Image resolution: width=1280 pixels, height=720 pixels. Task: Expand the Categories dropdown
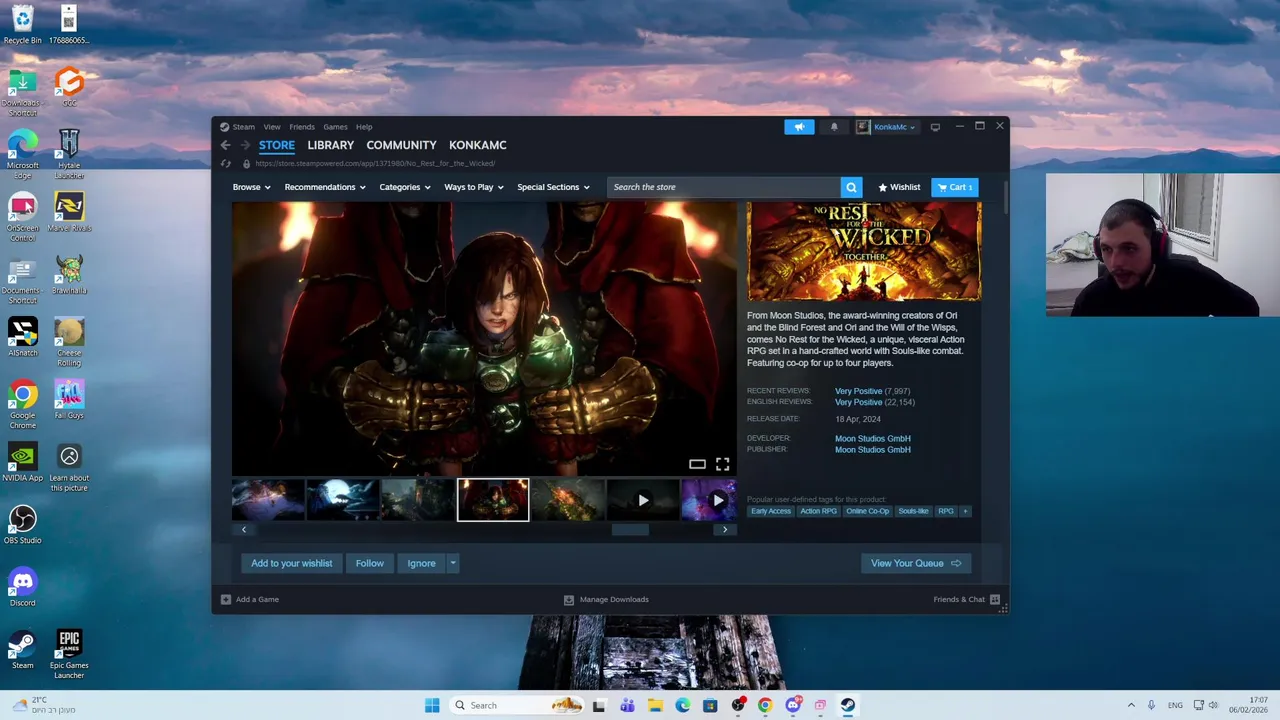click(x=405, y=187)
